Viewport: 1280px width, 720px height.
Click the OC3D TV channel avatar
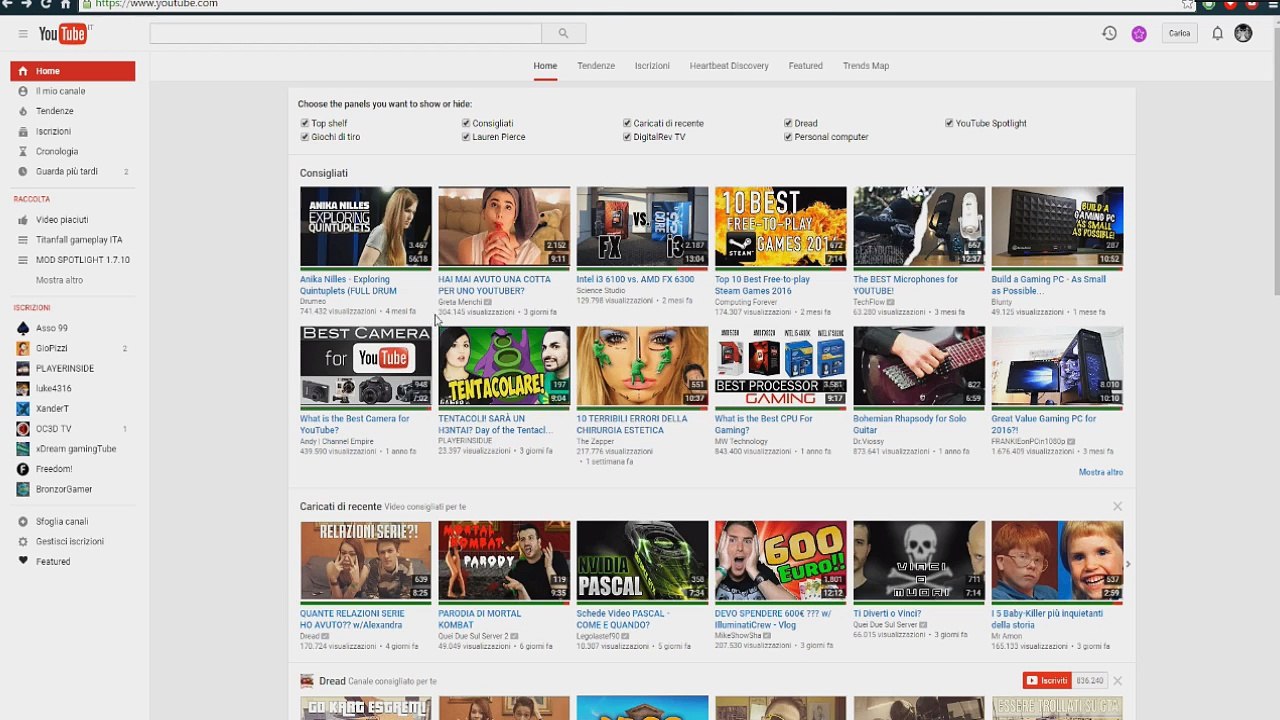(23, 429)
